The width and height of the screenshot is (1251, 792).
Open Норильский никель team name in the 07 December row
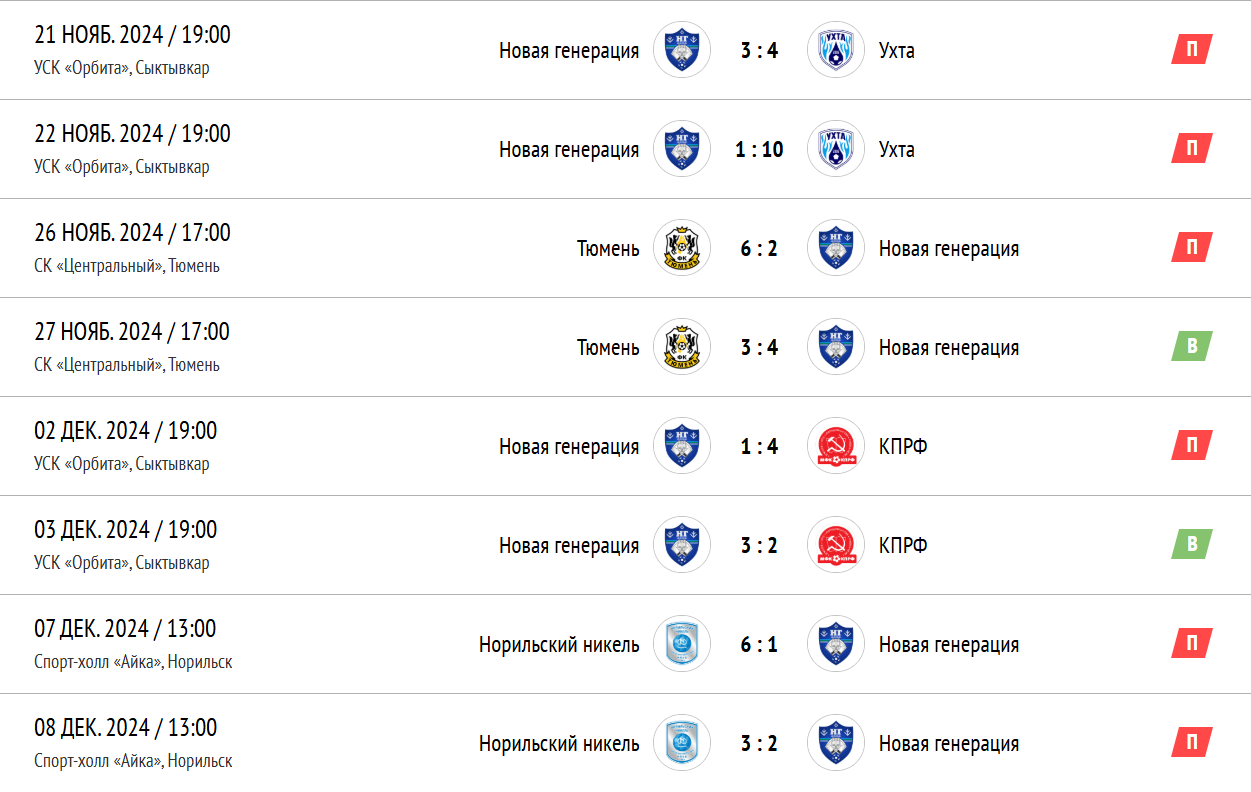pos(559,645)
